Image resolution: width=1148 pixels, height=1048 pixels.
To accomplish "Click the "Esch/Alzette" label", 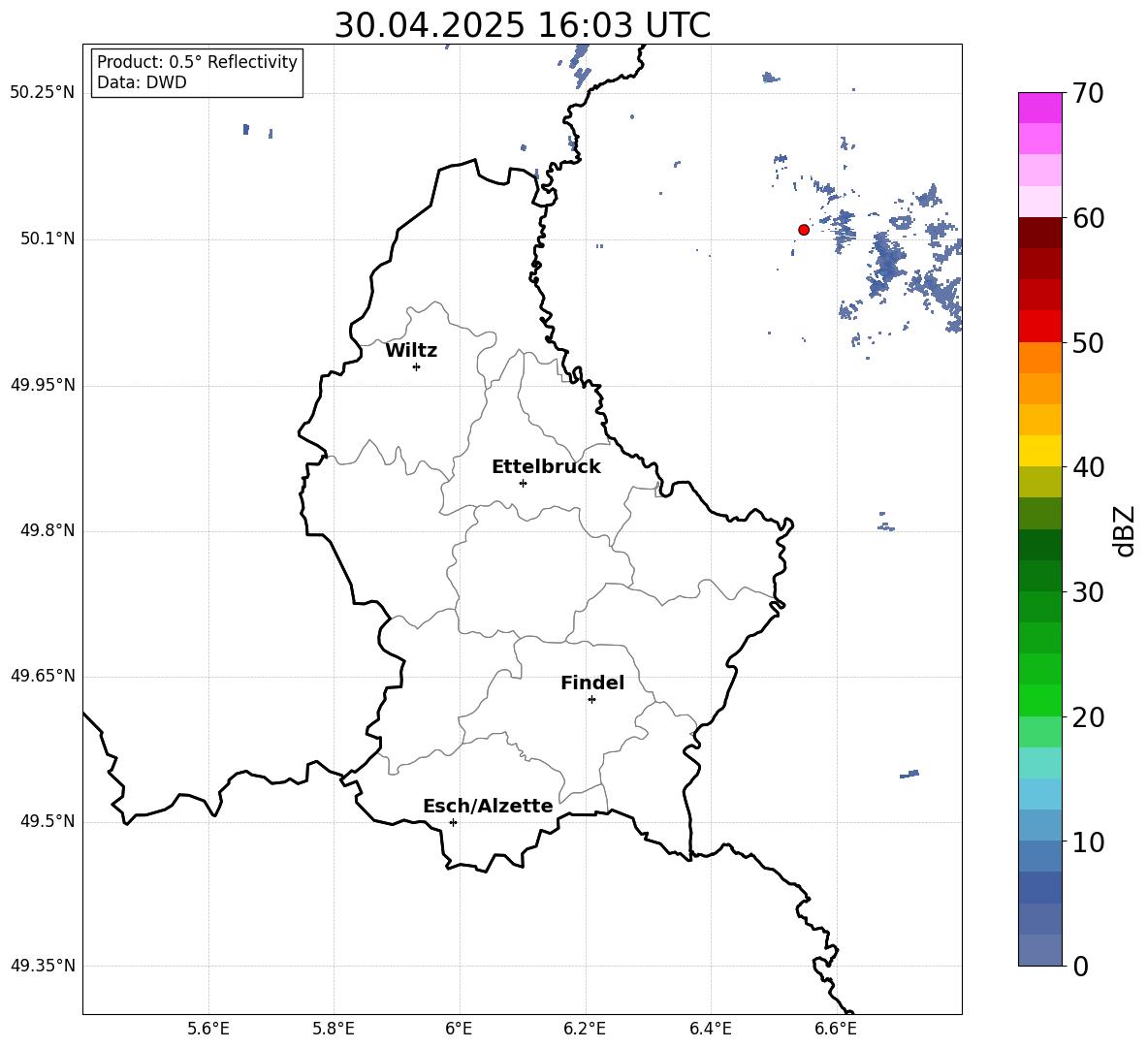I will tap(488, 807).
